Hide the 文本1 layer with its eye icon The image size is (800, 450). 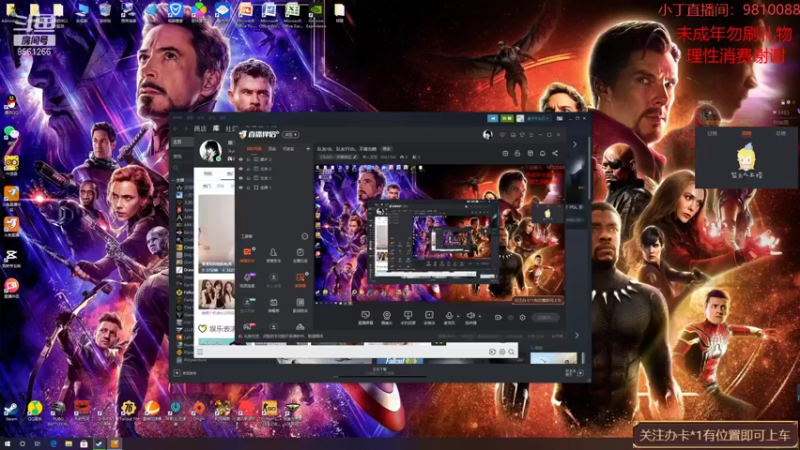click(241, 178)
